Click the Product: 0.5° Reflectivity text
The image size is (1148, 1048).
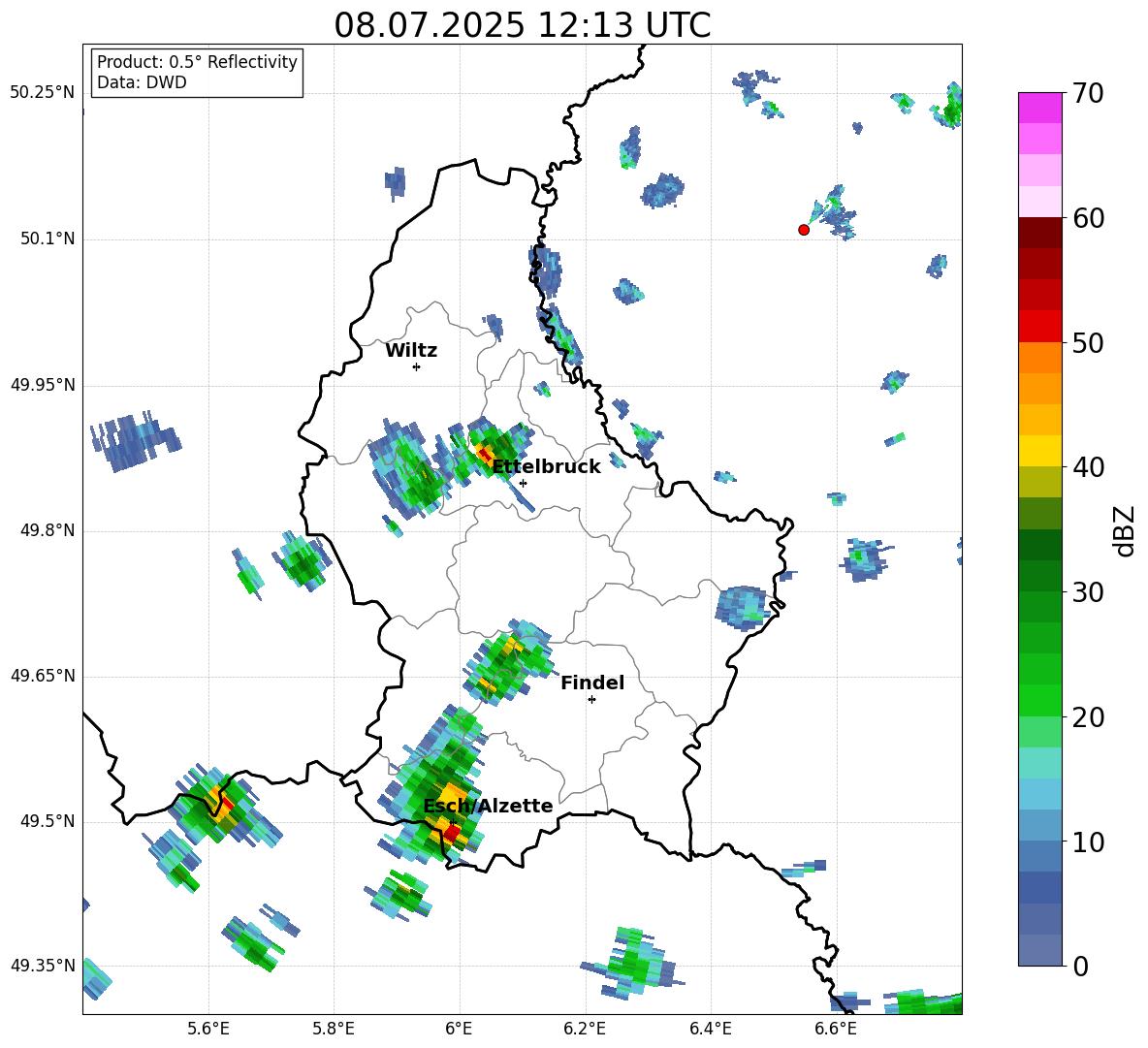[197, 61]
